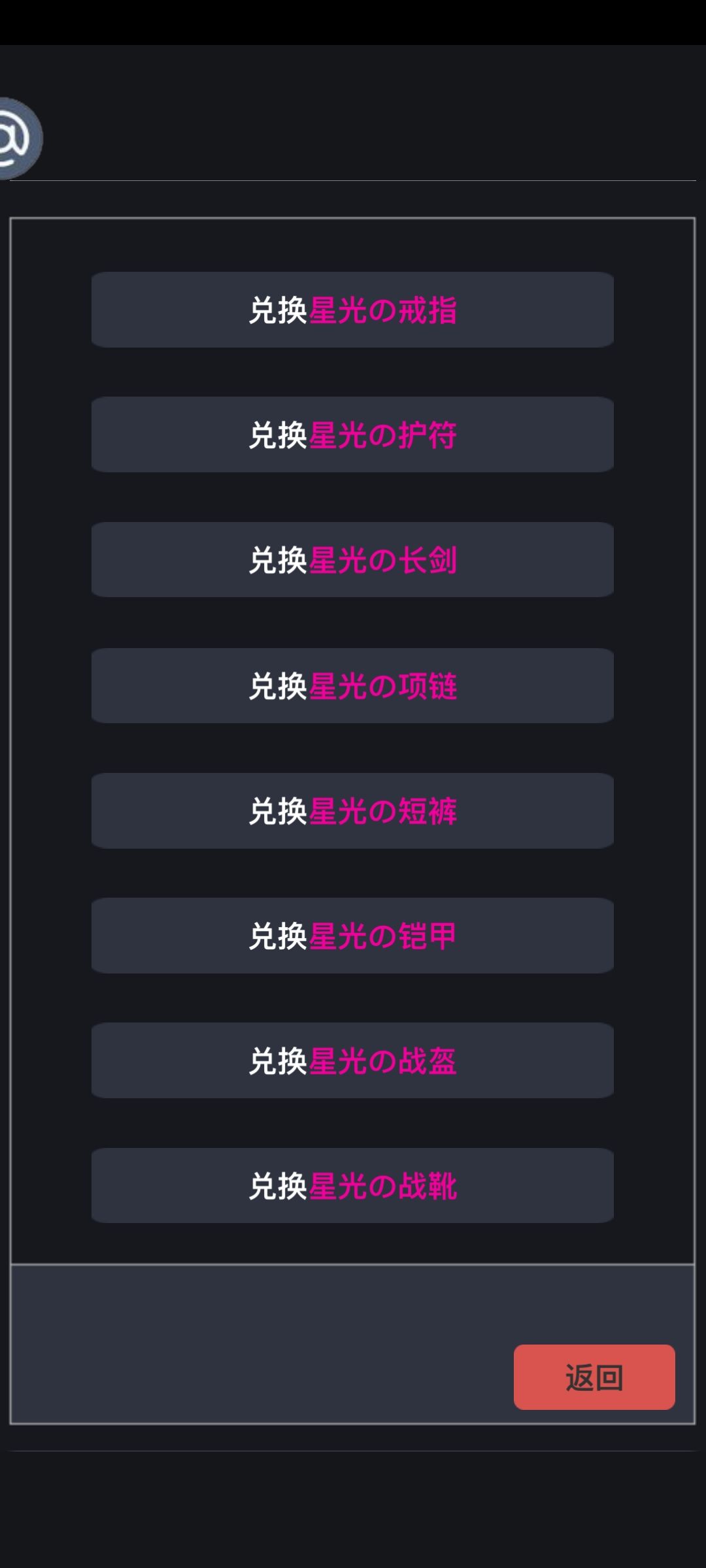
Task: Pick the pink 星光の铠甲 text
Action: [x=383, y=936]
